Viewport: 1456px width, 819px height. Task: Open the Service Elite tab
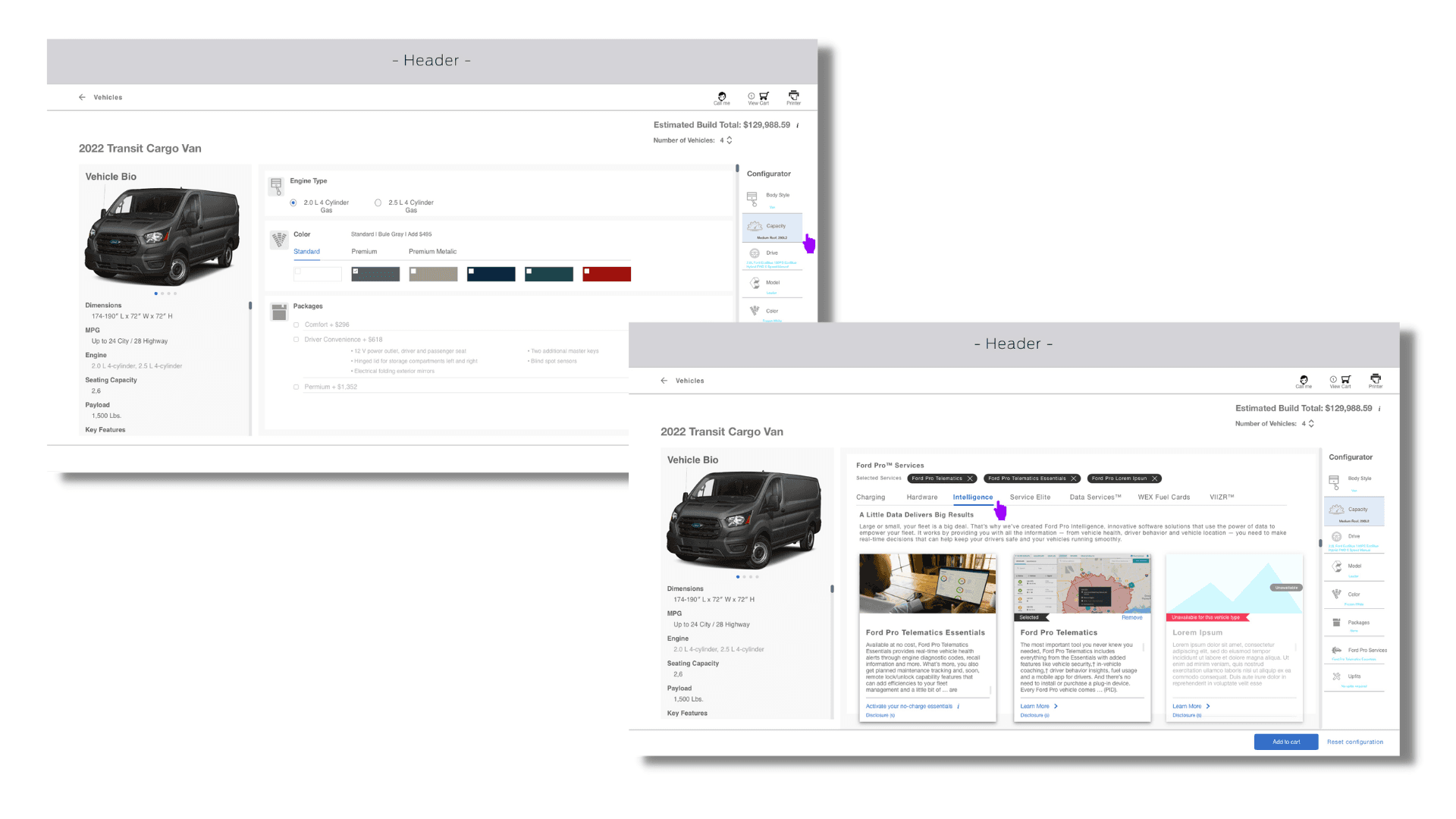click(x=1030, y=497)
